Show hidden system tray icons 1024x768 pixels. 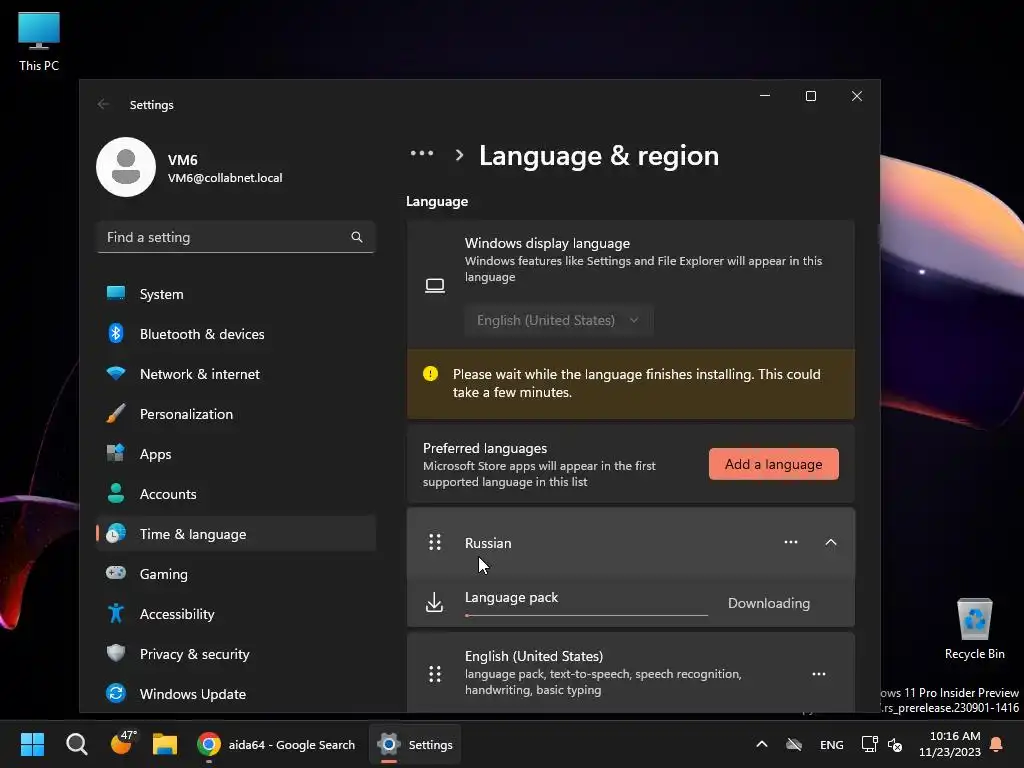click(x=761, y=744)
